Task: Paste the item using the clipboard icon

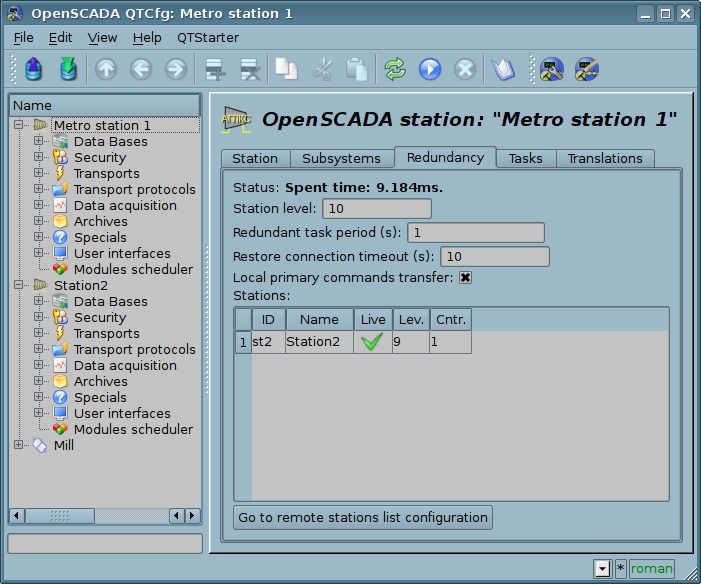Action: click(357, 69)
